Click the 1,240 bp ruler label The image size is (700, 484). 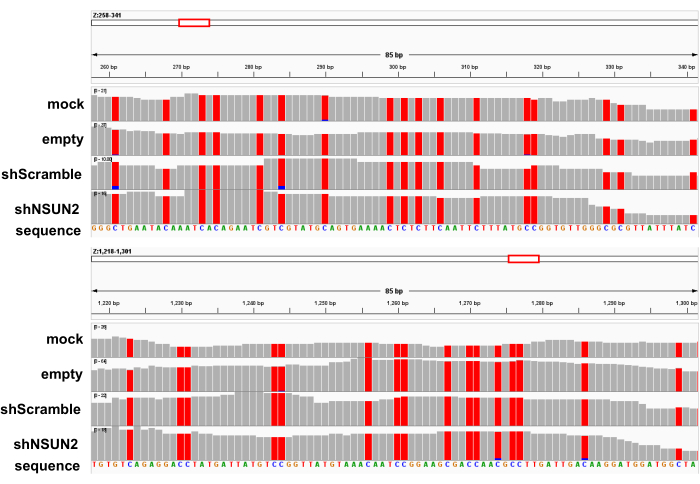point(253,303)
